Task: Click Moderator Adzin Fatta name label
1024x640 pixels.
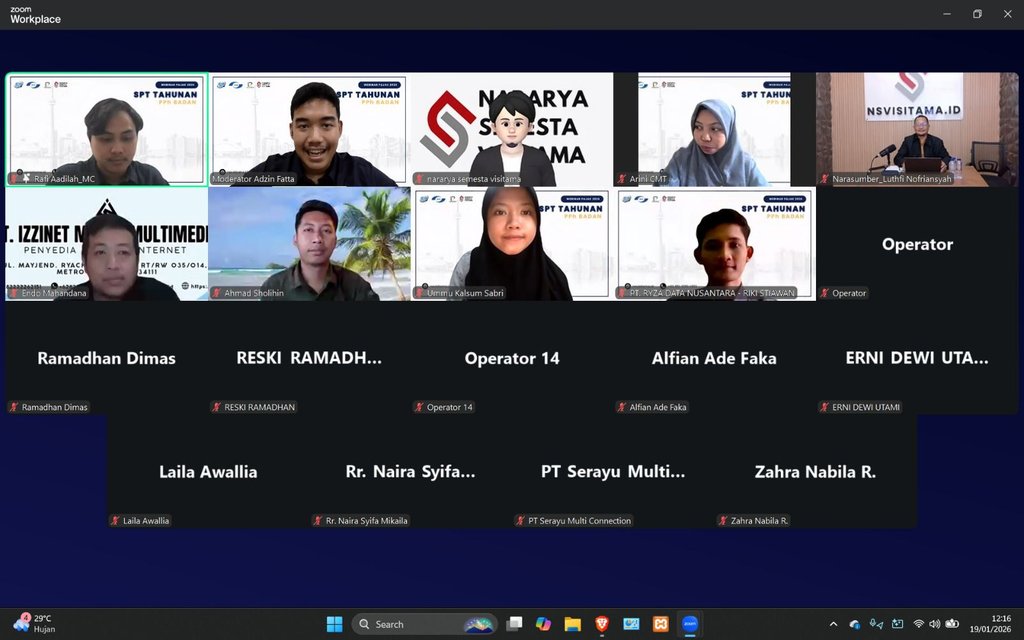Action: coord(253,179)
